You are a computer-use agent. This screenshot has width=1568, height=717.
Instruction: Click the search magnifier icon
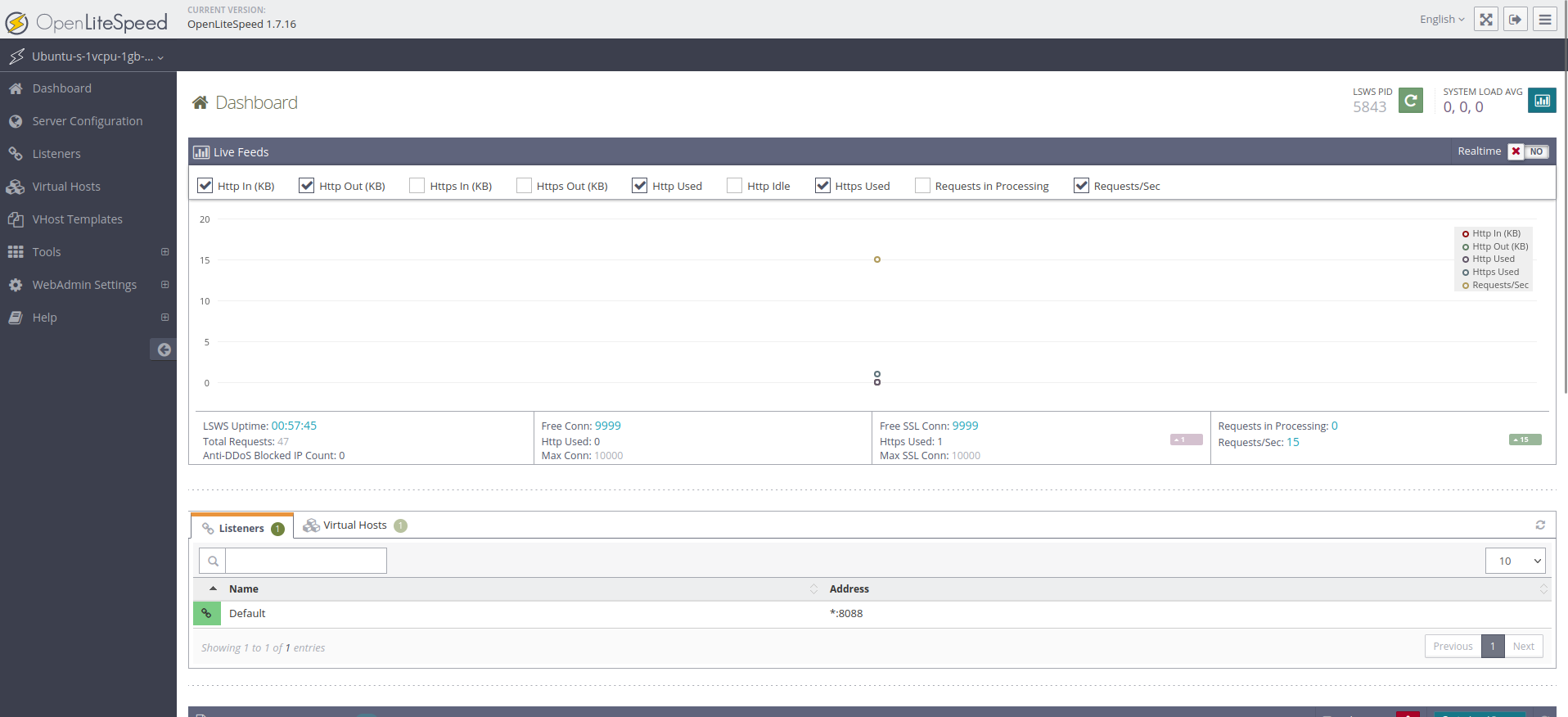point(213,561)
